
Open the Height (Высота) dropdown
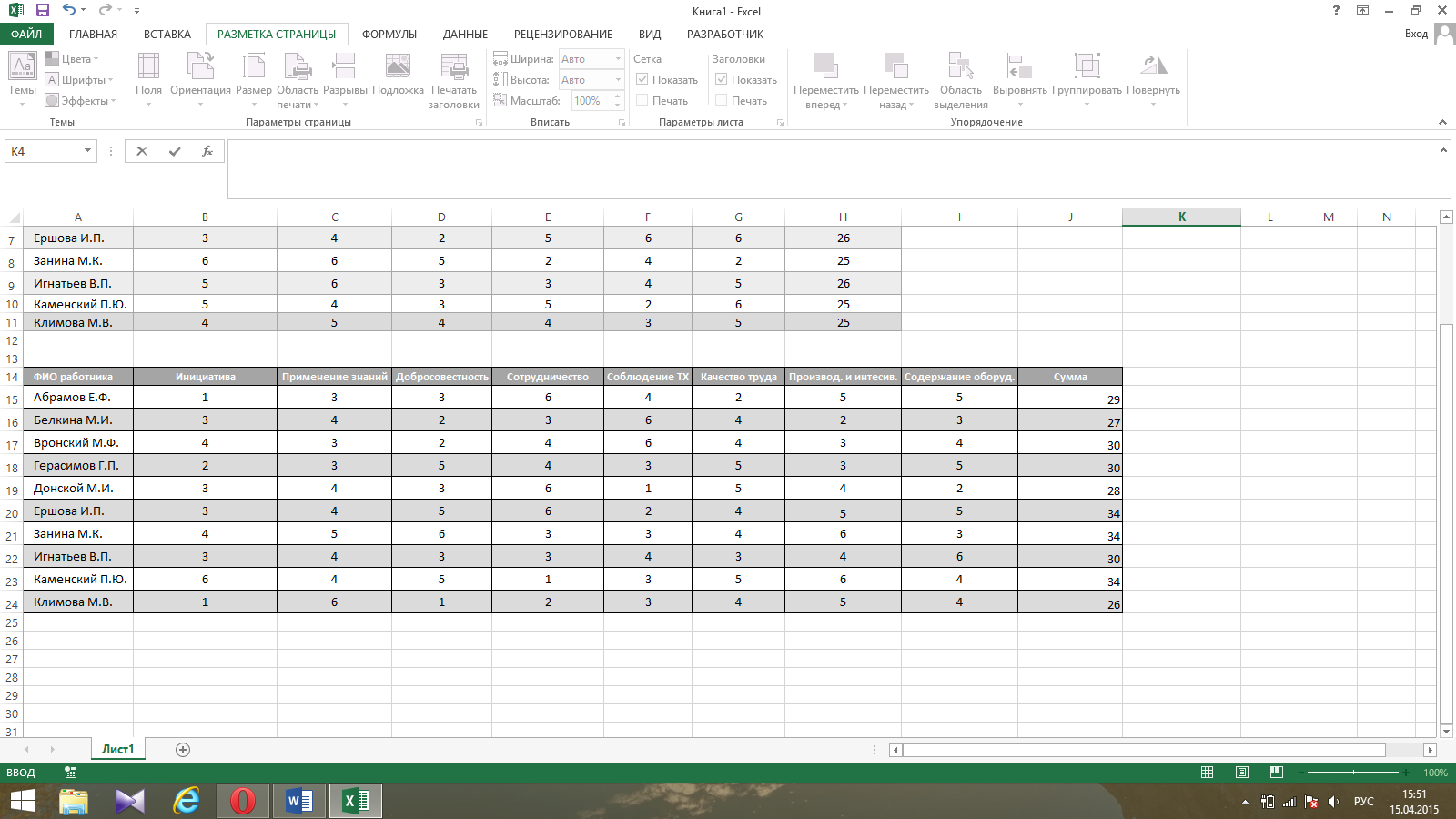pos(618,80)
